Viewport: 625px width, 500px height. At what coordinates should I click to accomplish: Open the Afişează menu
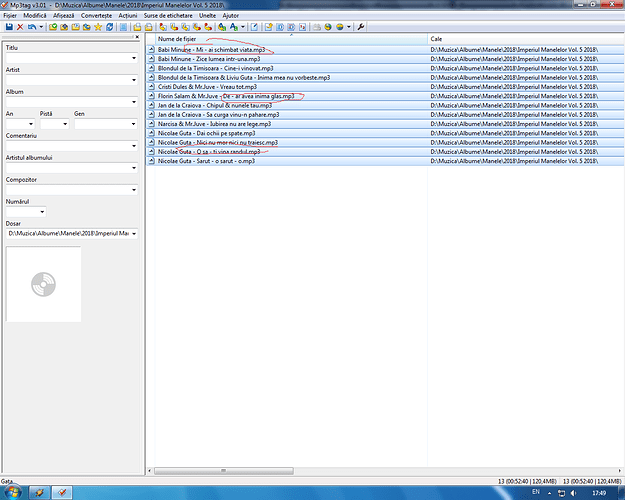click(63, 16)
